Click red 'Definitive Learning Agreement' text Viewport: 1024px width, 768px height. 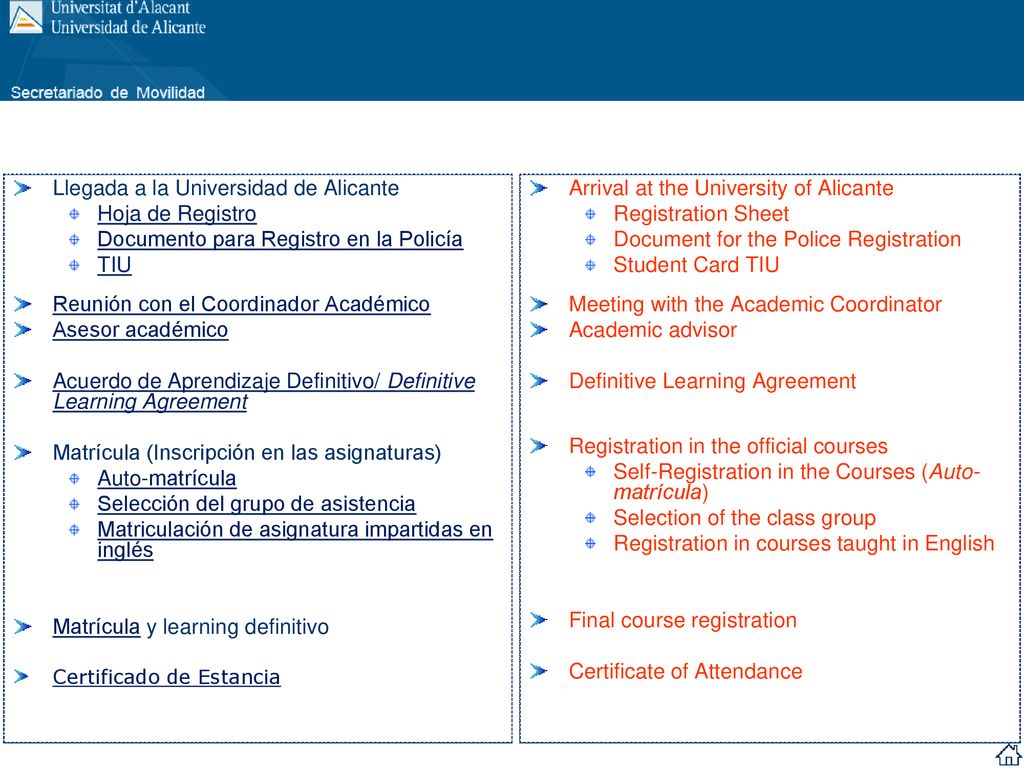point(712,381)
